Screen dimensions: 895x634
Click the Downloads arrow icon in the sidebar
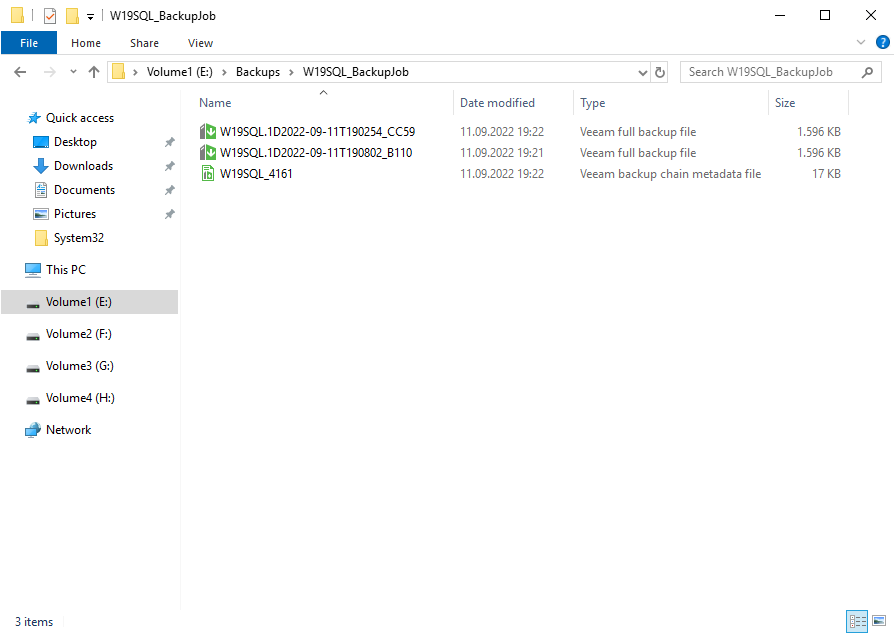pos(41,166)
